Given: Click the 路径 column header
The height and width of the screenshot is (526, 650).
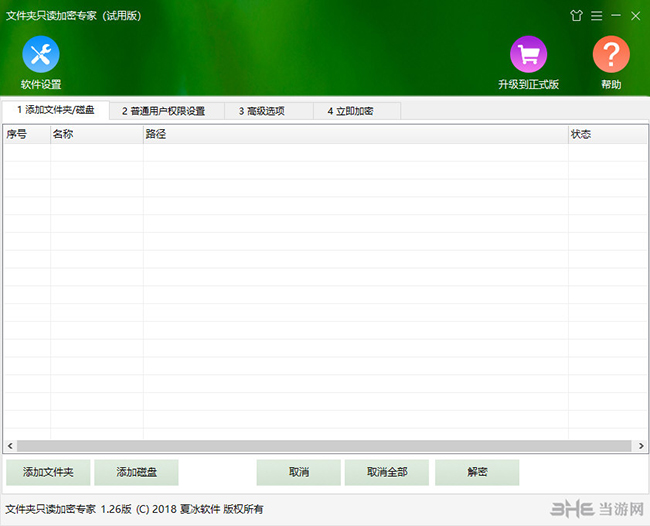Looking at the screenshot, I should [356, 134].
